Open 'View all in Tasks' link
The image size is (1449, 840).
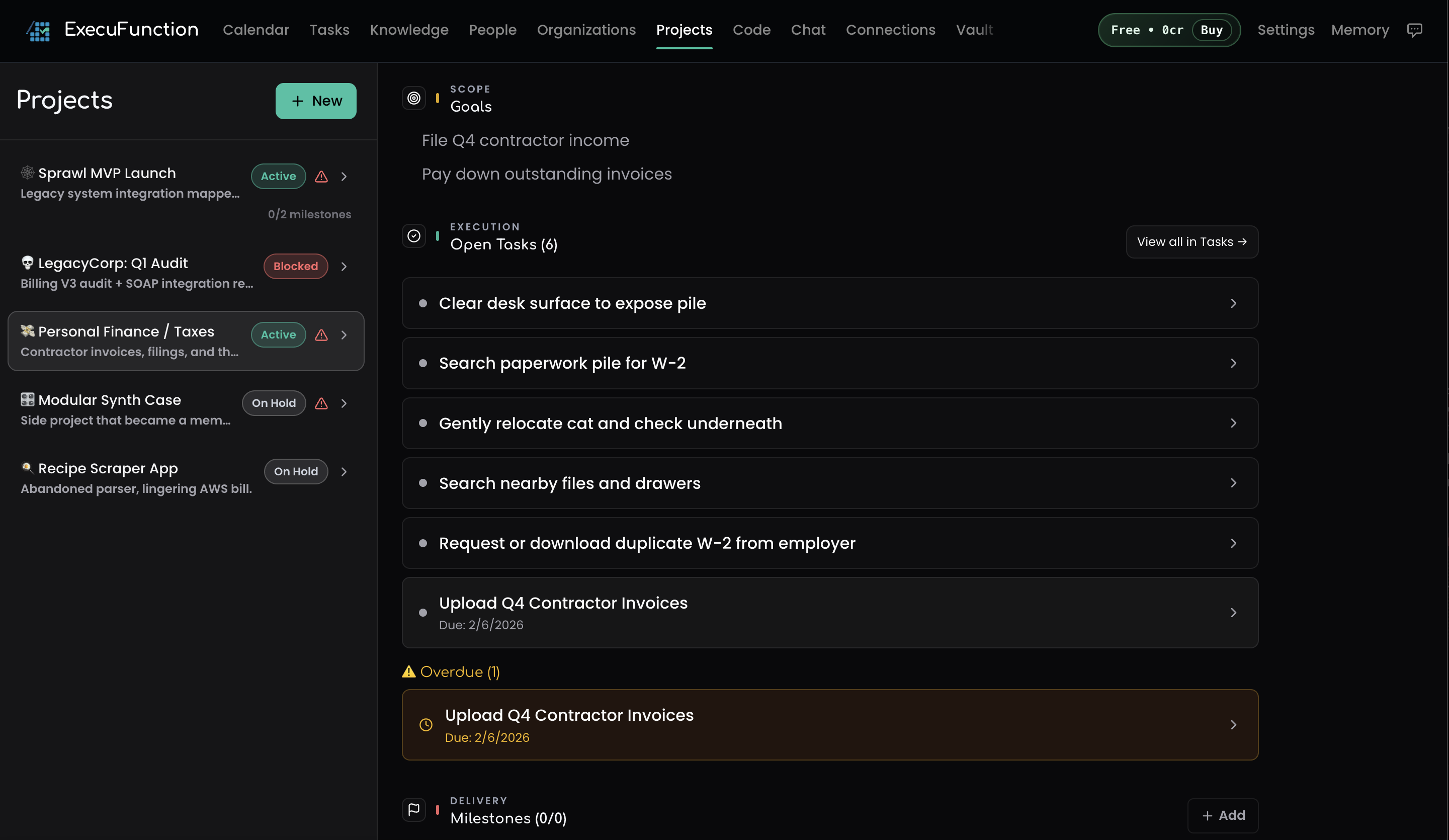click(x=1191, y=241)
